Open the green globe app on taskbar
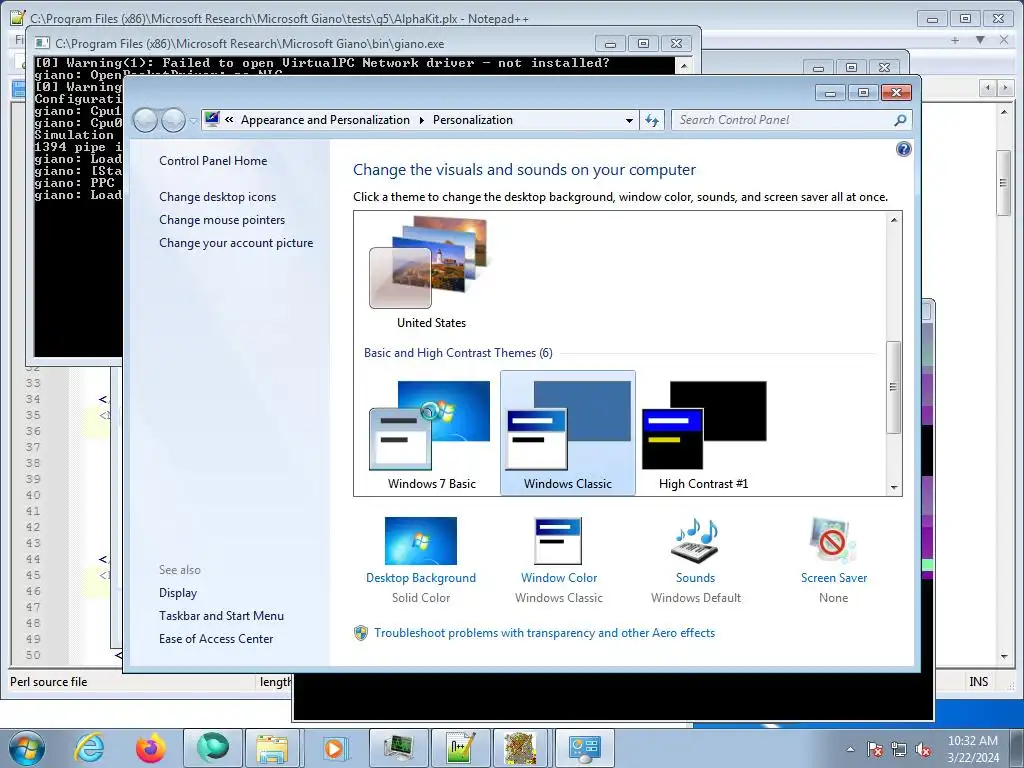Screen dimensions: 1024x768 click(213, 748)
